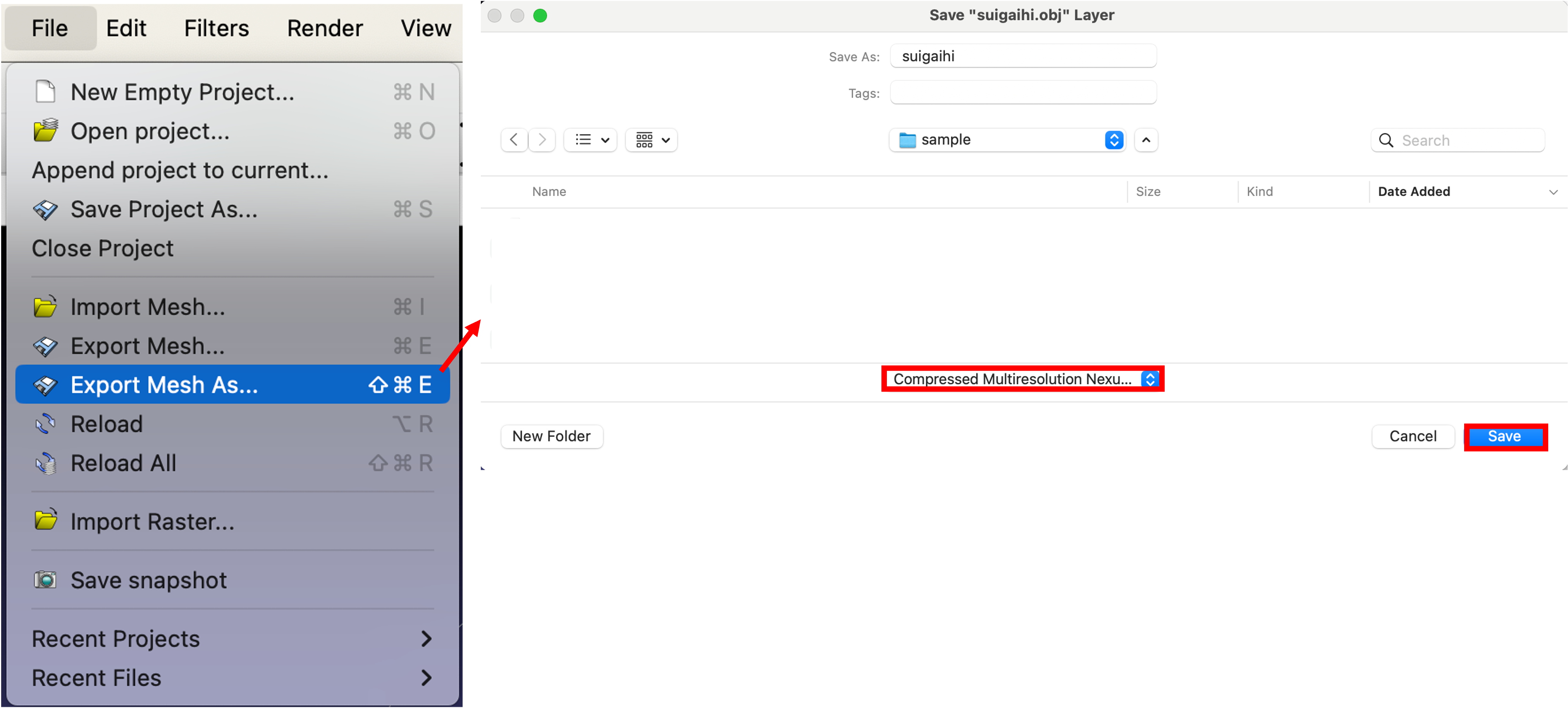Click the Cancel button
1568x708 pixels.
tap(1413, 436)
